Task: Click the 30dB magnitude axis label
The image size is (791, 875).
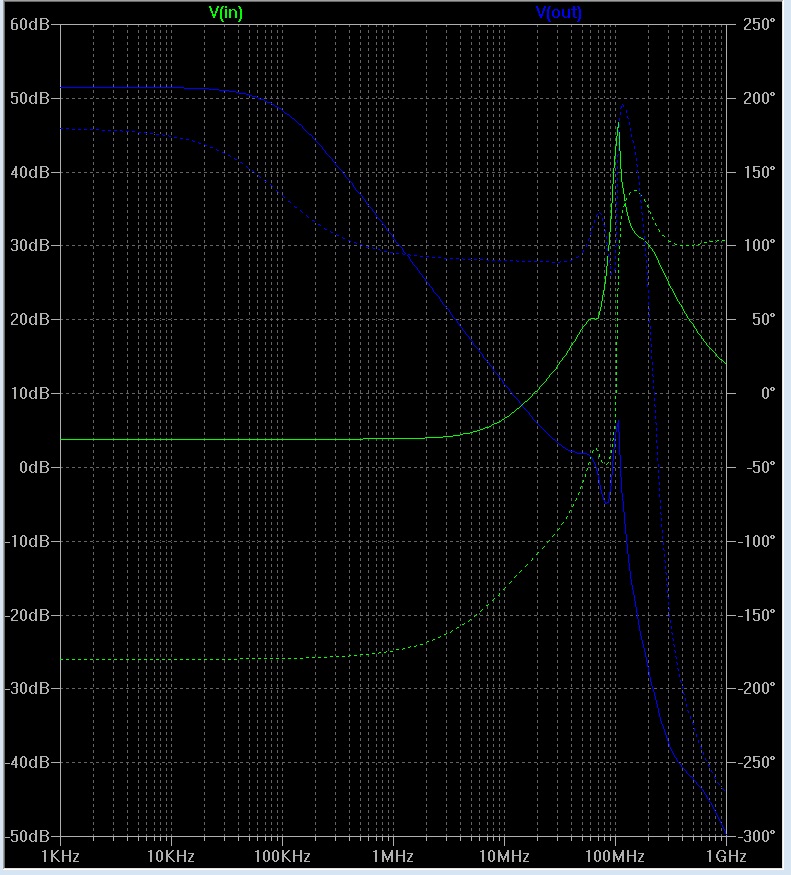Action: click(30, 246)
